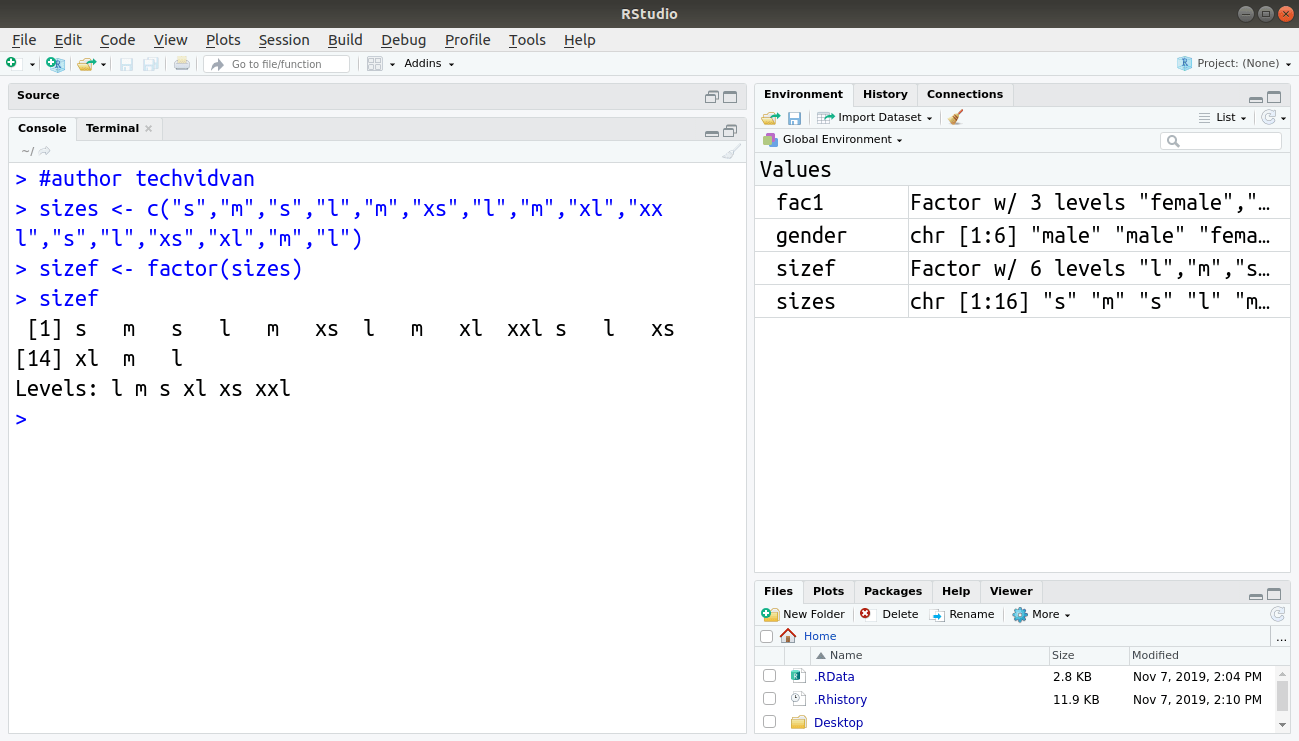This screenshot has height=741, width=1299.
Task: Click the workspace panes grid icon
Action: coord(375,63)
